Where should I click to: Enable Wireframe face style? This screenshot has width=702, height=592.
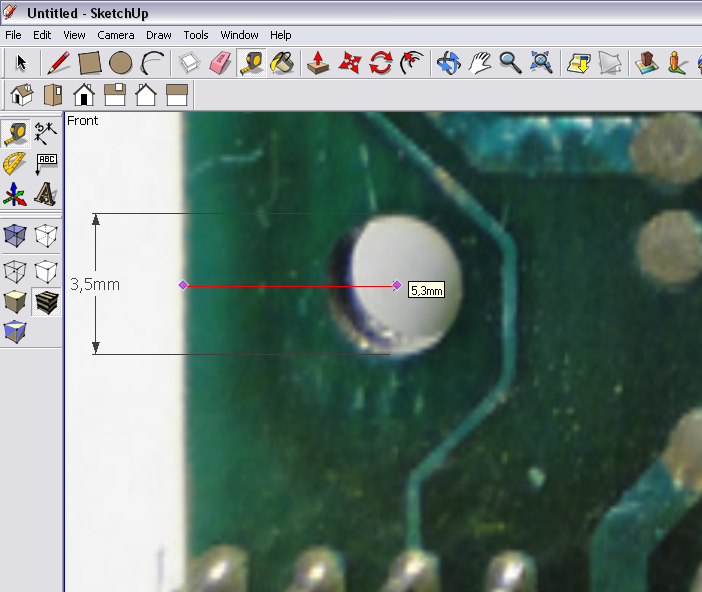coord(15,271)
